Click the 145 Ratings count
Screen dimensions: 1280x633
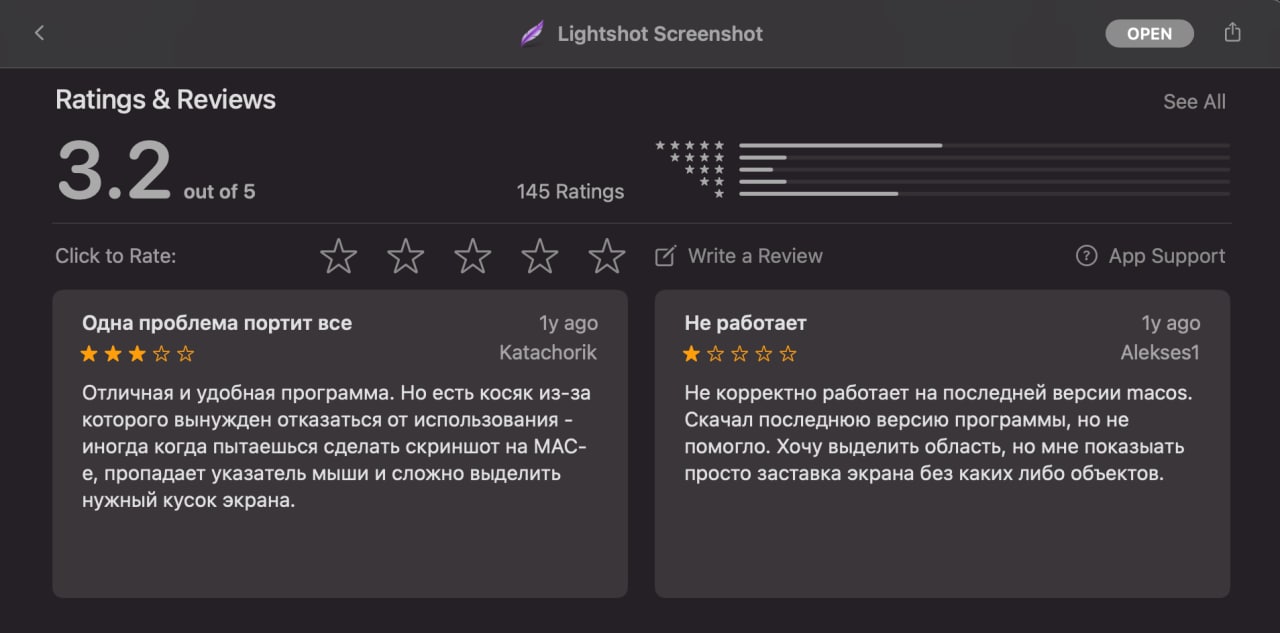coord(570,192)
